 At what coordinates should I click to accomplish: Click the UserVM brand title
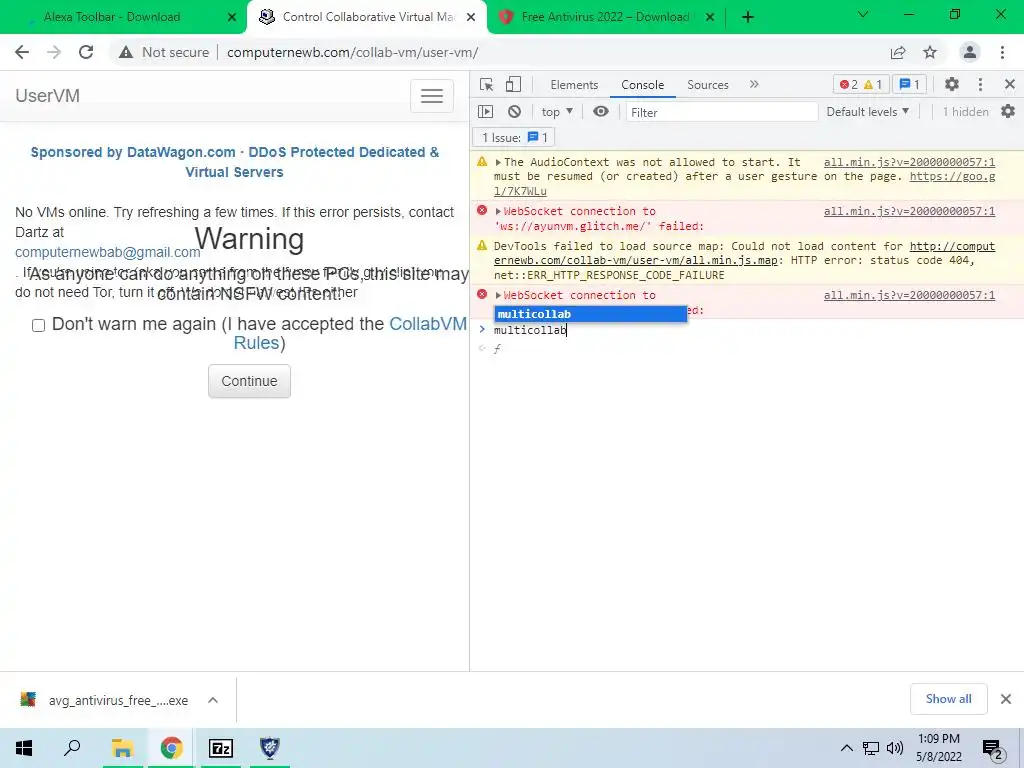48,96
